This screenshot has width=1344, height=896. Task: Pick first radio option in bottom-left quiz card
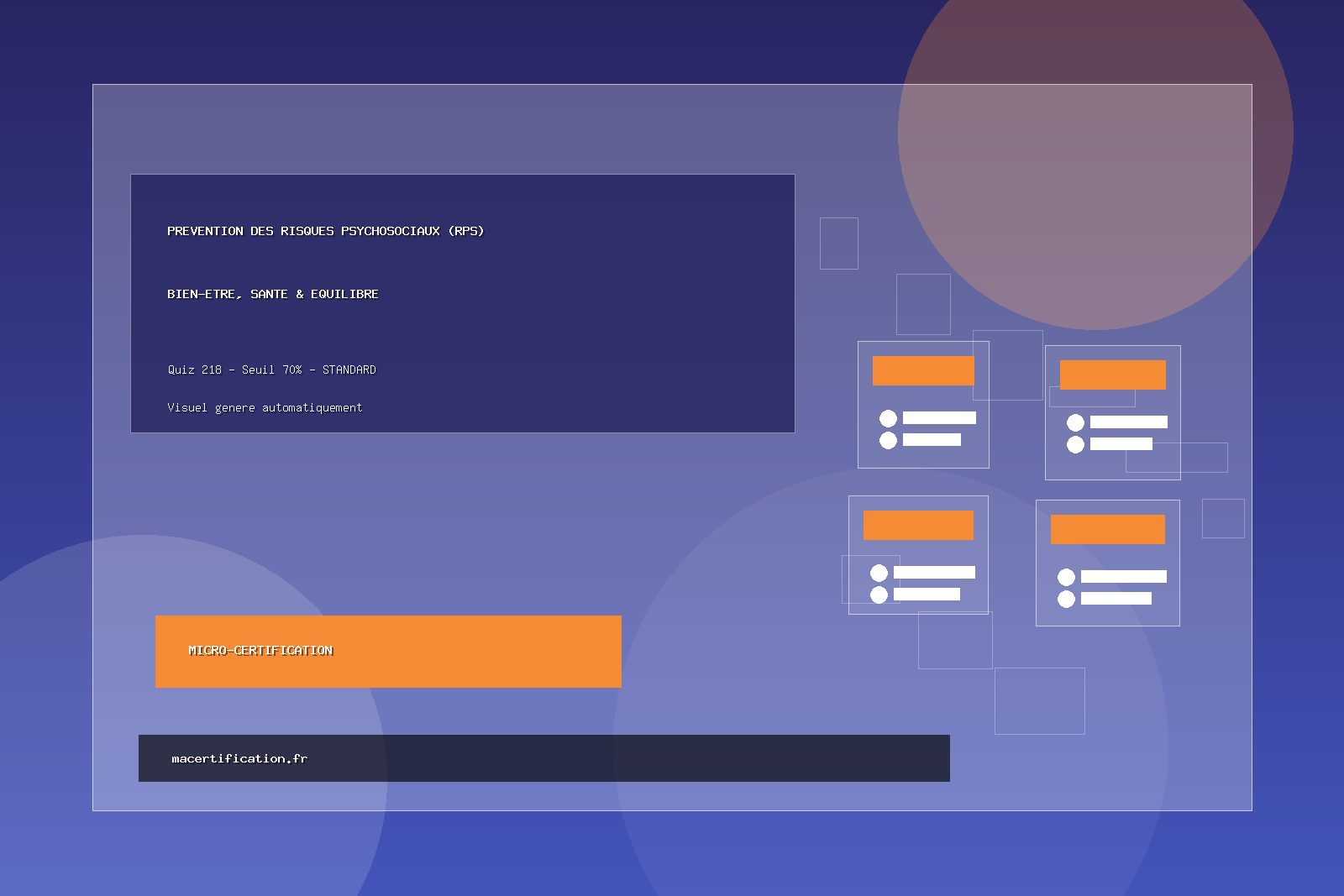(x=879, y=573)
